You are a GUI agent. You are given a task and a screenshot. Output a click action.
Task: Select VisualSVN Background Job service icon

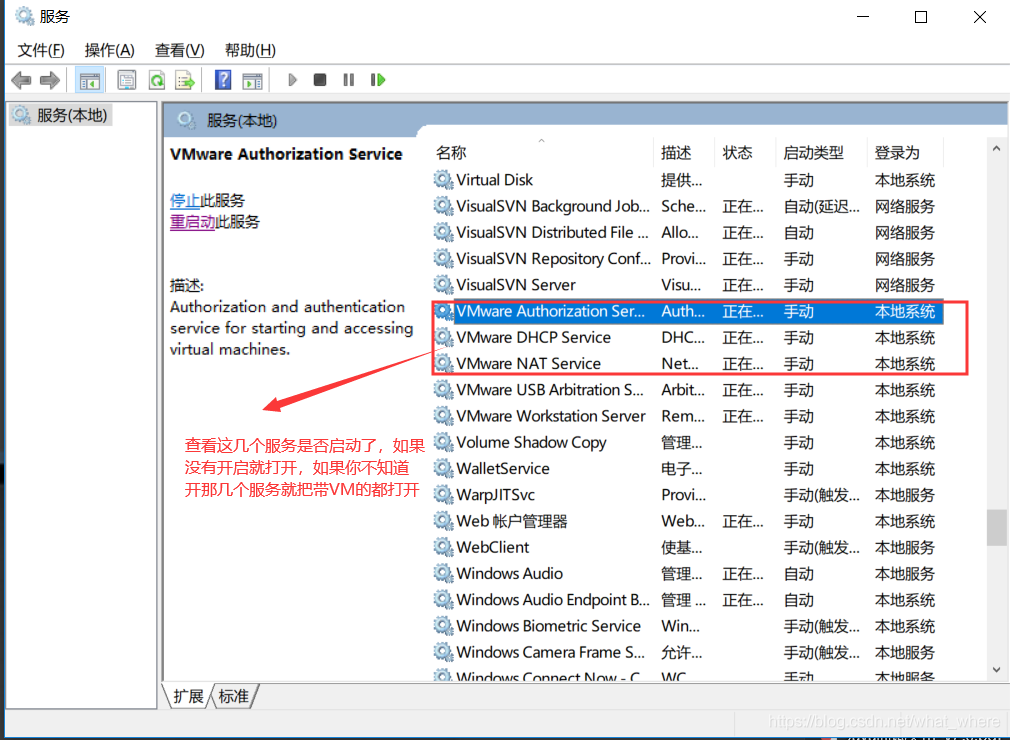443,206
